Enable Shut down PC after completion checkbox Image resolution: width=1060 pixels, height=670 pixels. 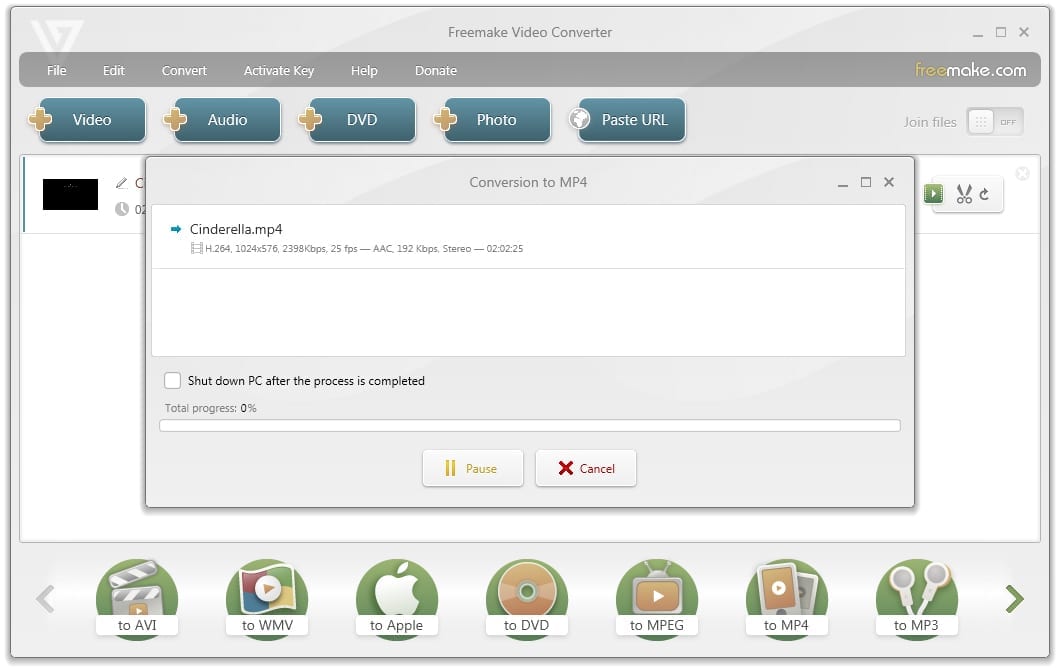173,381
